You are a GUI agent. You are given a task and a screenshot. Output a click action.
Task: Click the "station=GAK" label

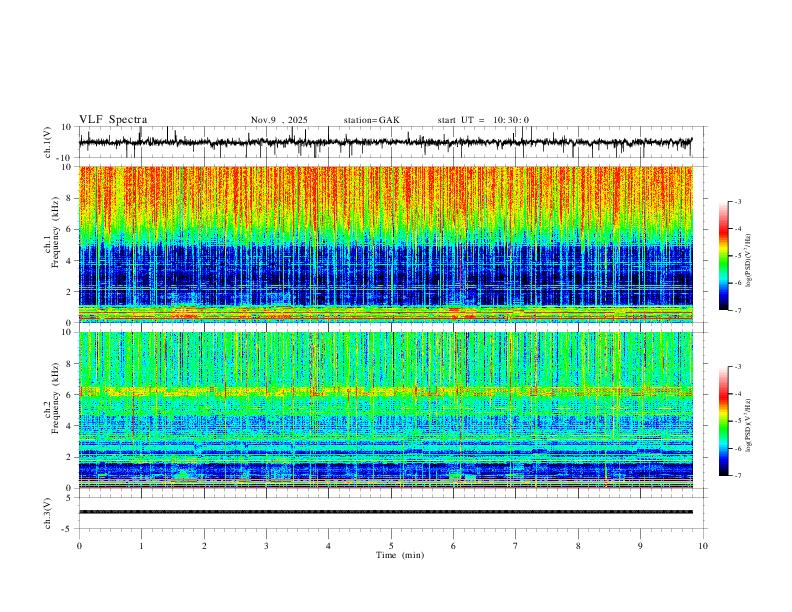371,120
